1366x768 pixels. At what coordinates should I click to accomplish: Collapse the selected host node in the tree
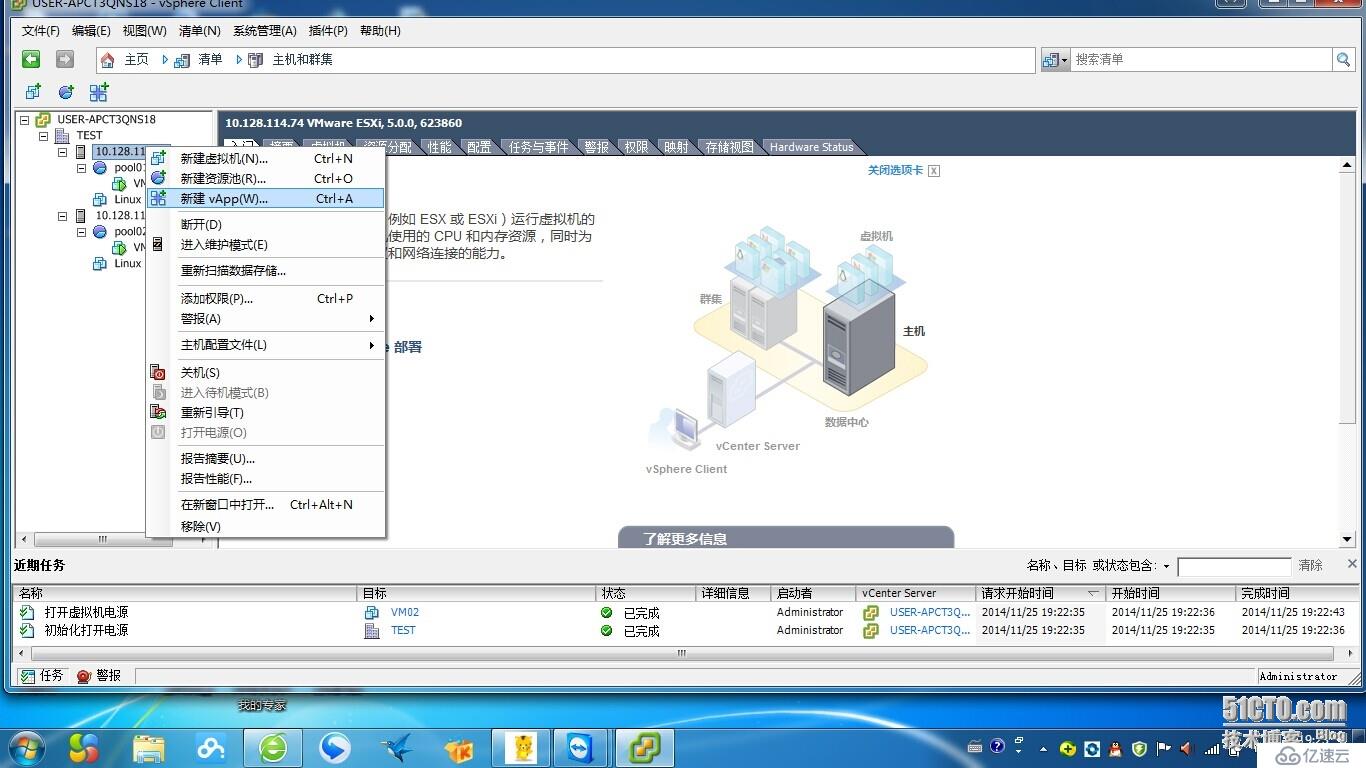[63, 152]
